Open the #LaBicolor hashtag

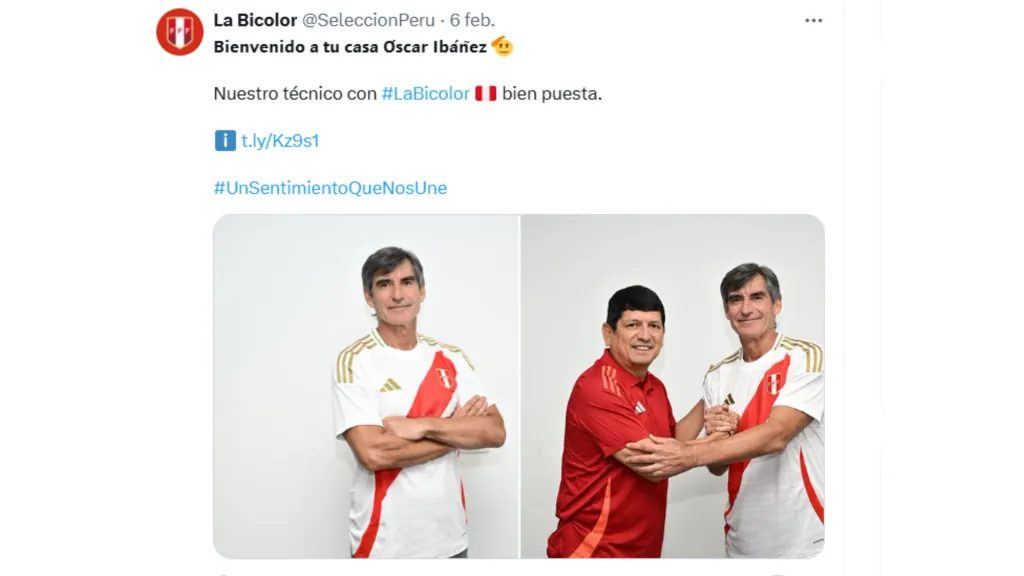click(x=426, y=93)
